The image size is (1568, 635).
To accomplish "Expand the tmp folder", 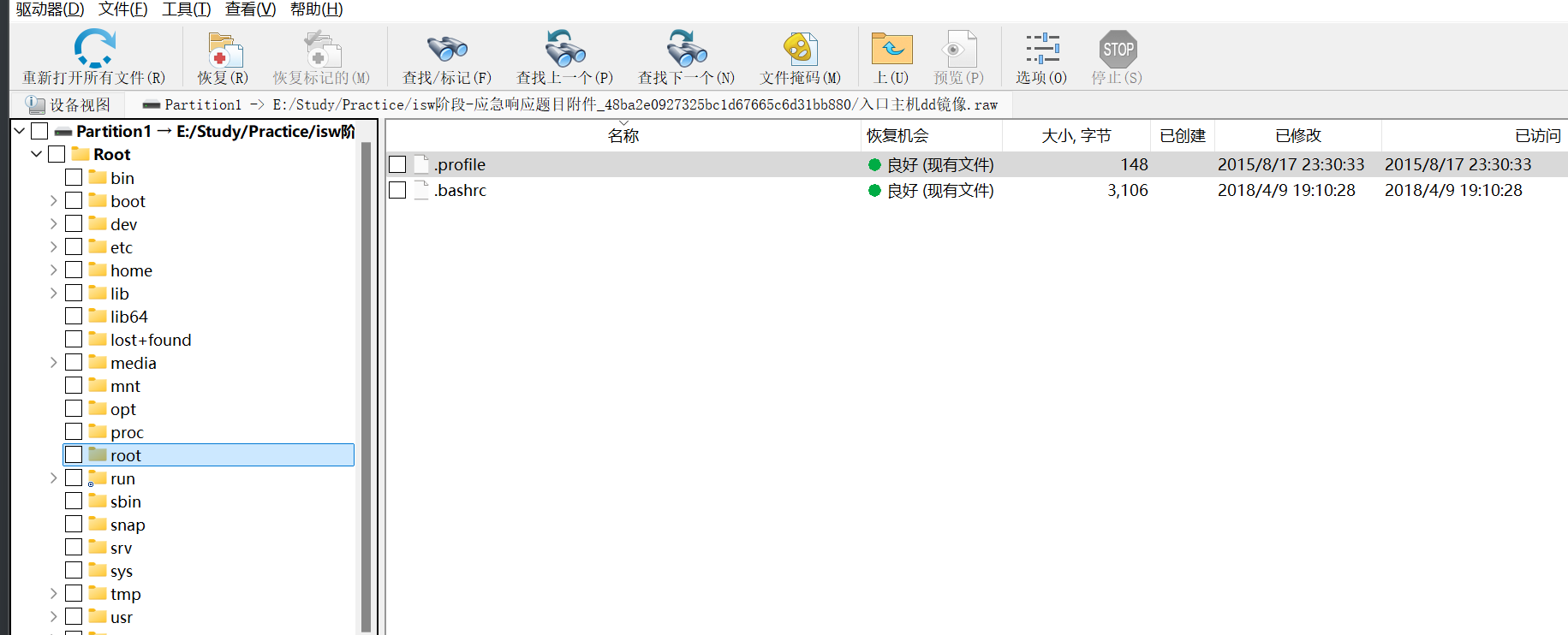I will pyautogui.click(x=53, y=593).
